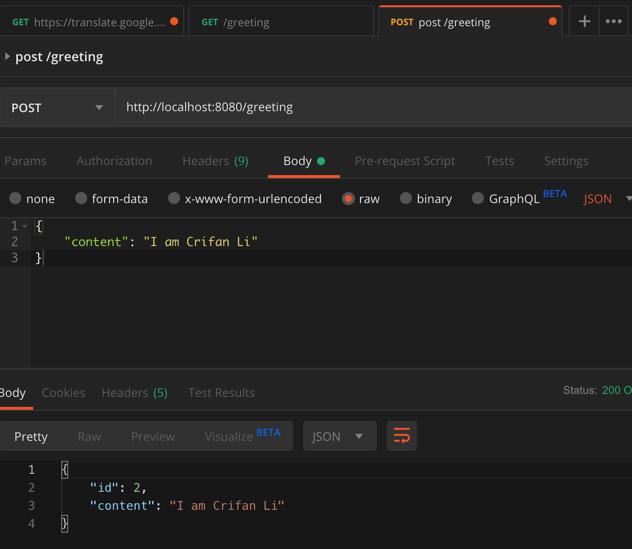Viewport: 632px width, 549px height.
Task: Click the request URL input field
Action: [370, 107]
